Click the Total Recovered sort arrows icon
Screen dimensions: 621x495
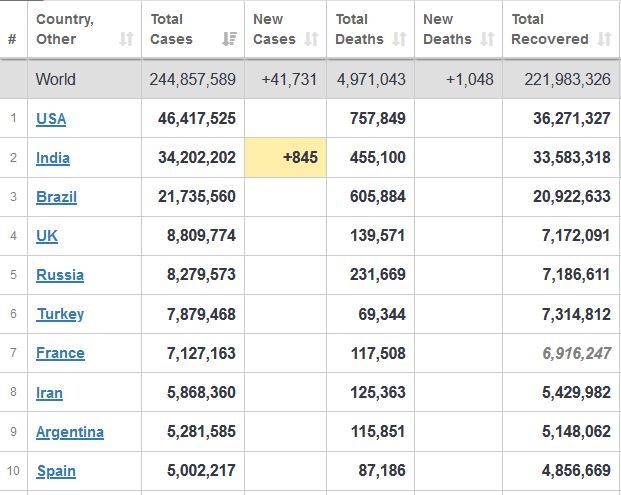click(604, 39)
